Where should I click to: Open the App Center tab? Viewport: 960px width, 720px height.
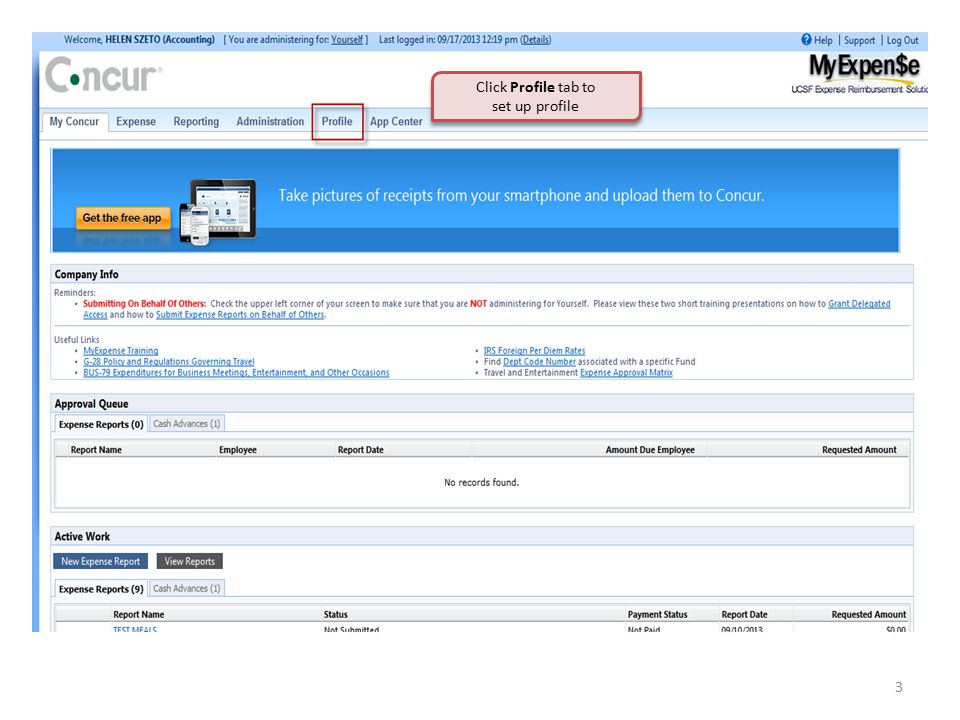[396, 121]
